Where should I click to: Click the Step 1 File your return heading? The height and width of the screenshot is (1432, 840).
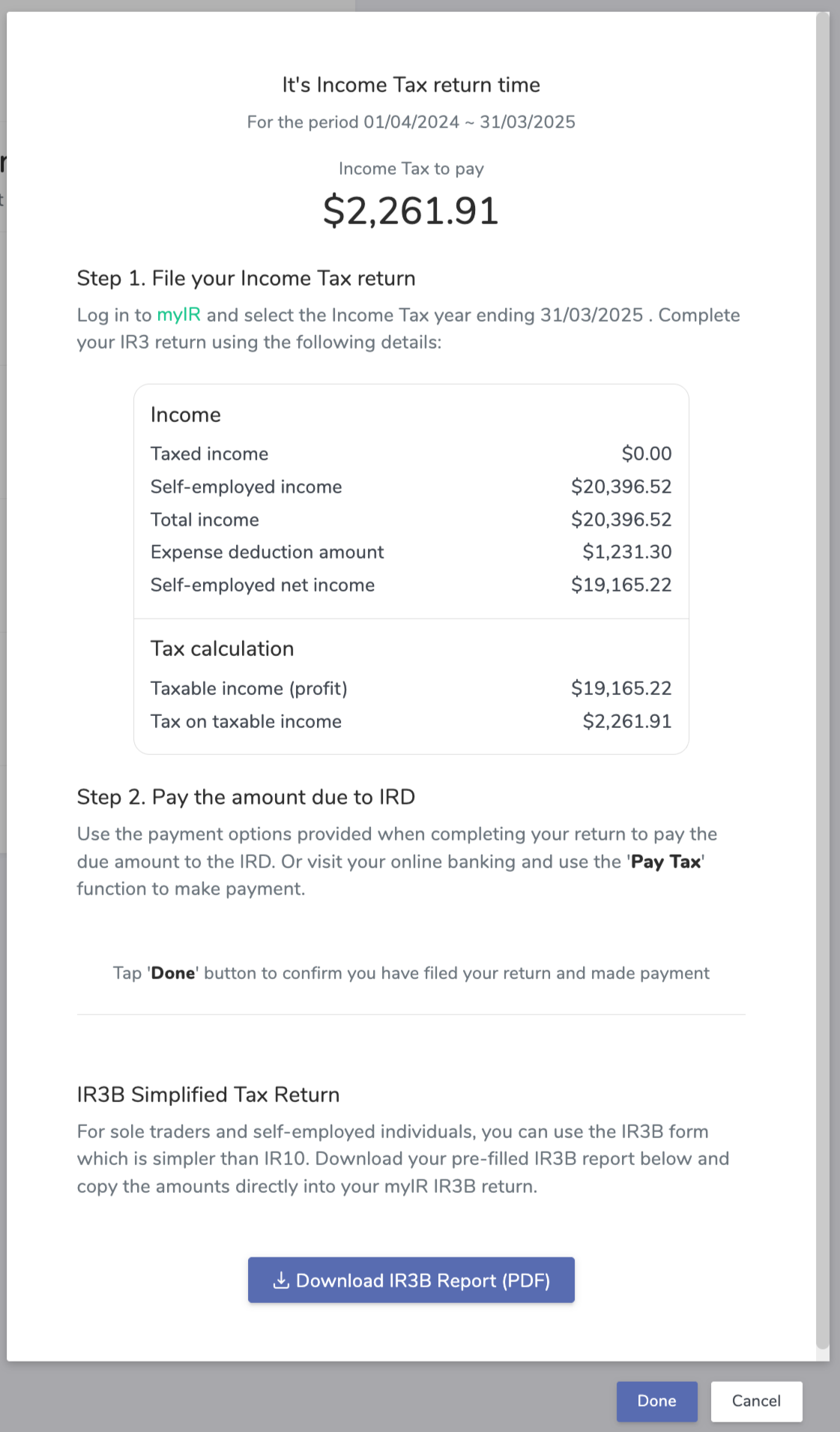pos(246,278)
